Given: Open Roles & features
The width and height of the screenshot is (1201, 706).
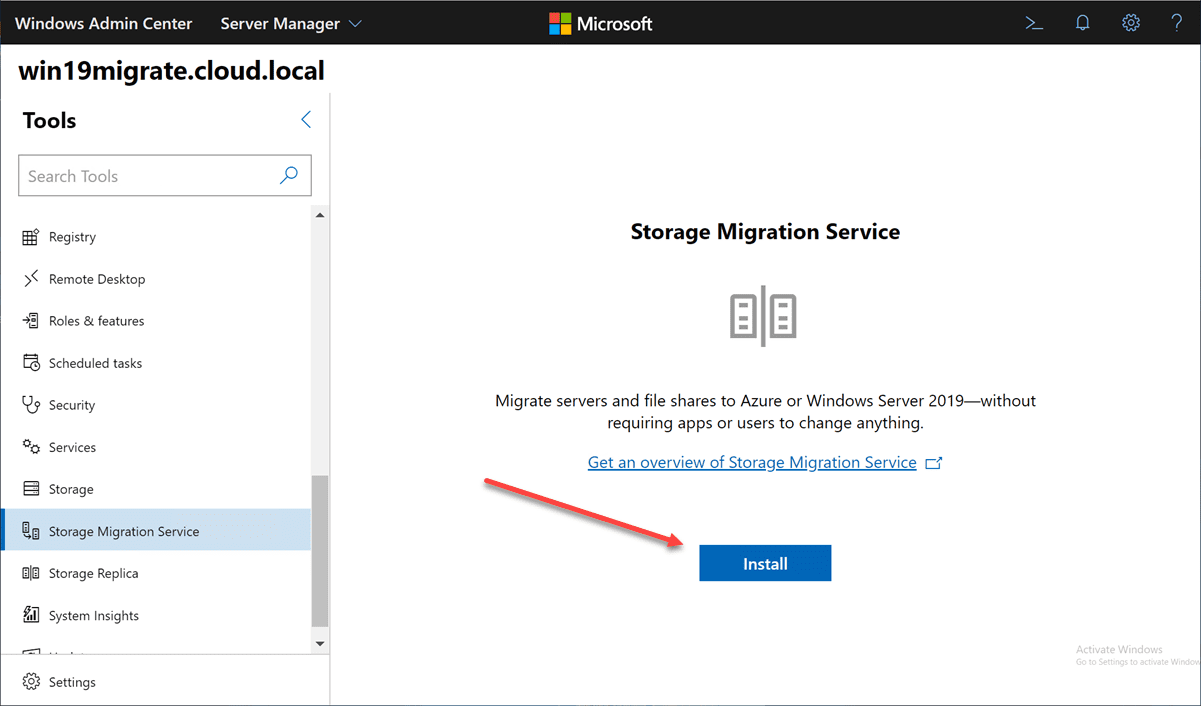Looking at the screenshot, I should (x=97, y=320).
